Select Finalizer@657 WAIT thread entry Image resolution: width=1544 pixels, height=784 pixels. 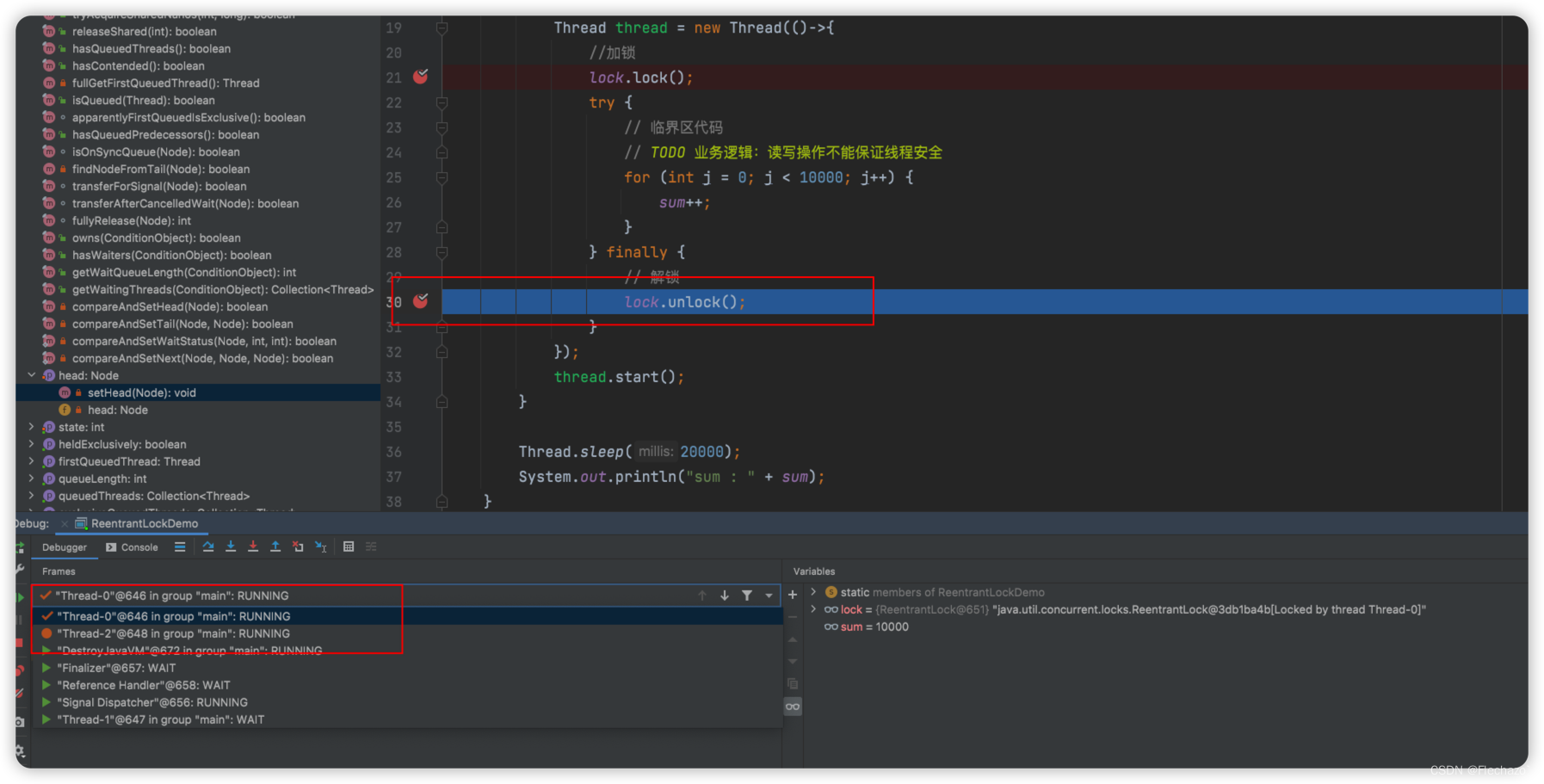point(406,668)
